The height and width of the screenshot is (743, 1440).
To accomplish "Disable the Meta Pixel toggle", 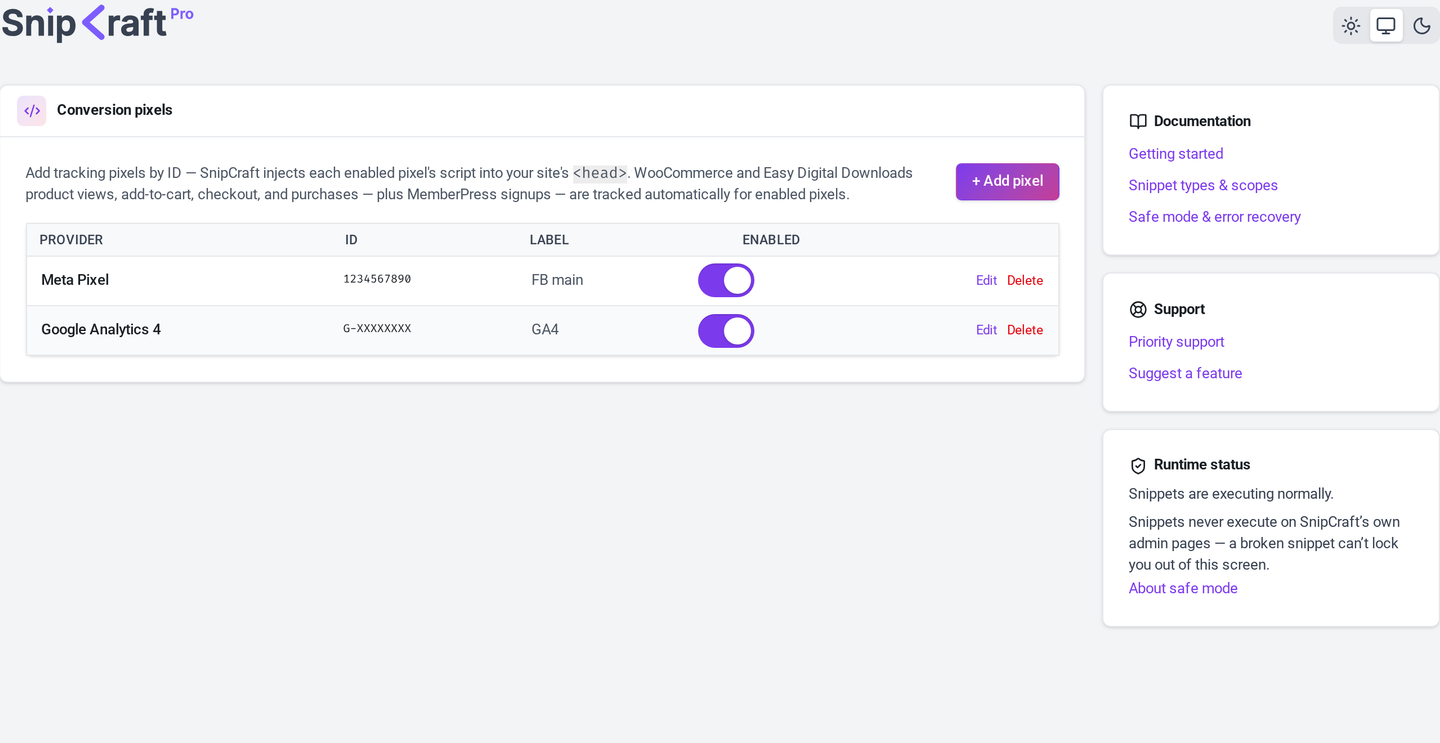I will 726,281.
